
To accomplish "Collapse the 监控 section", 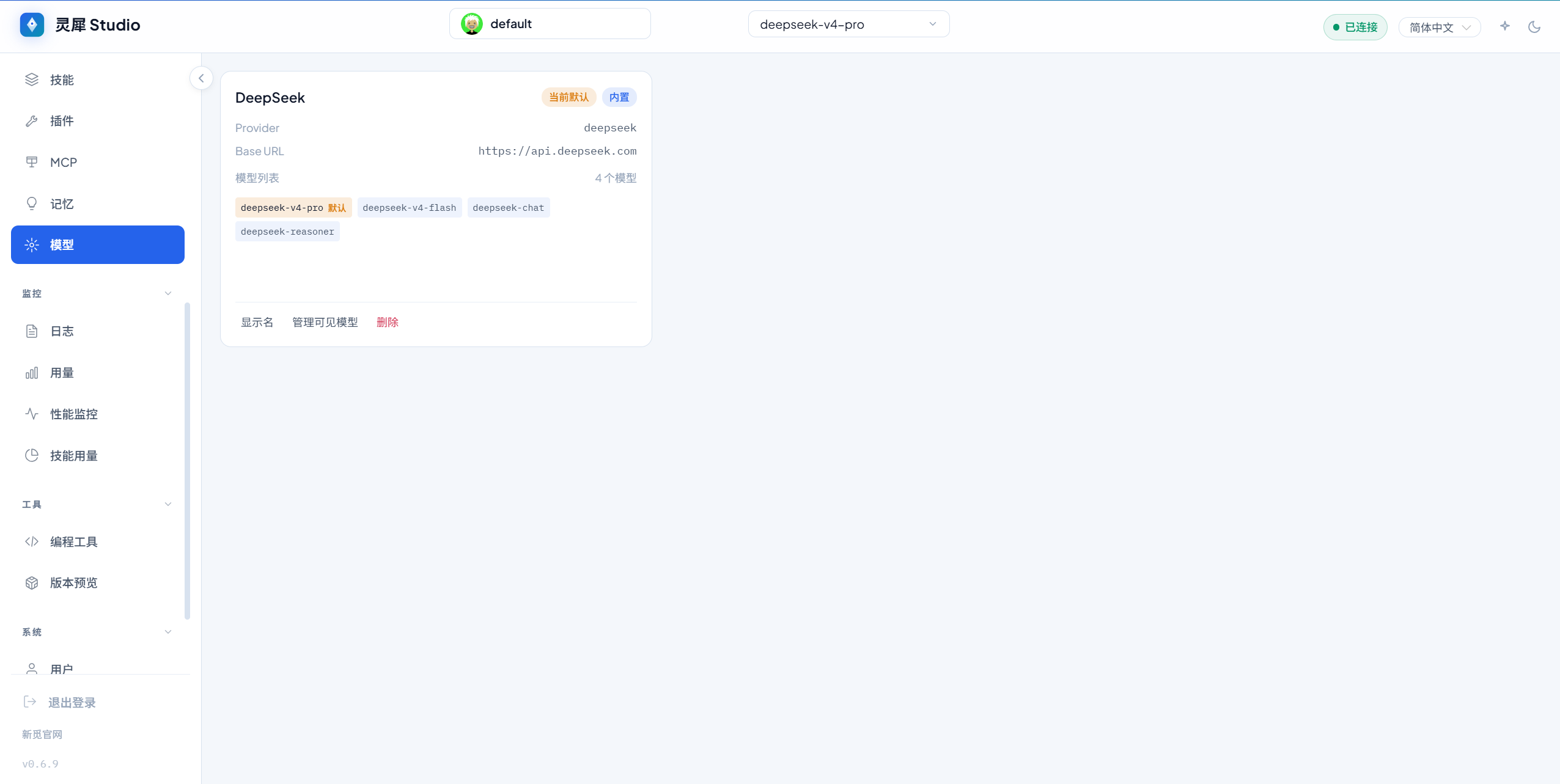I will pos(168,293).
